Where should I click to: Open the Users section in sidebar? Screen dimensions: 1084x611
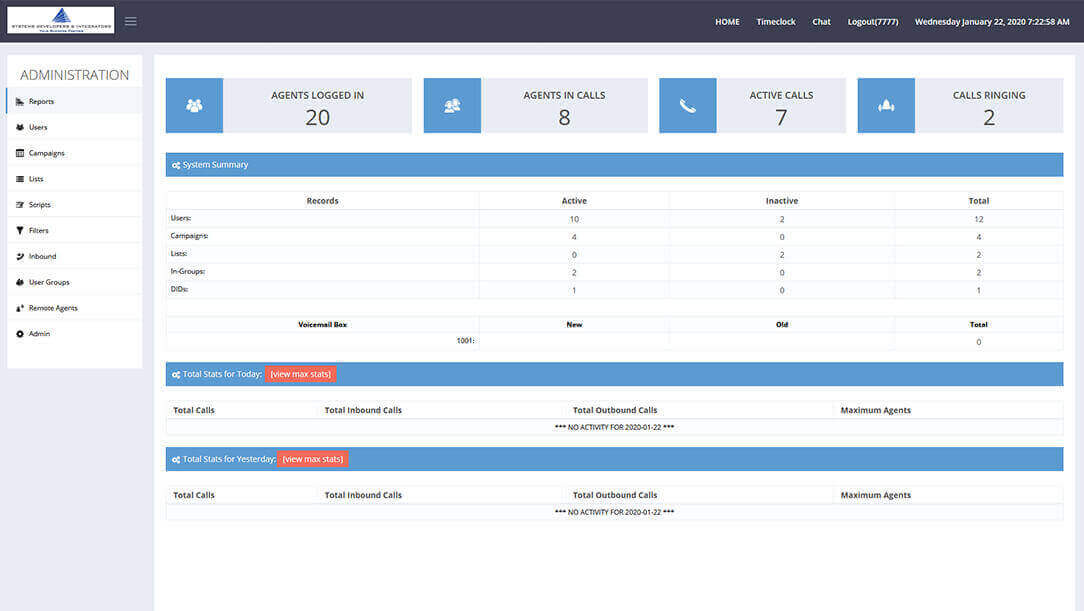click(x=38, y=128)
